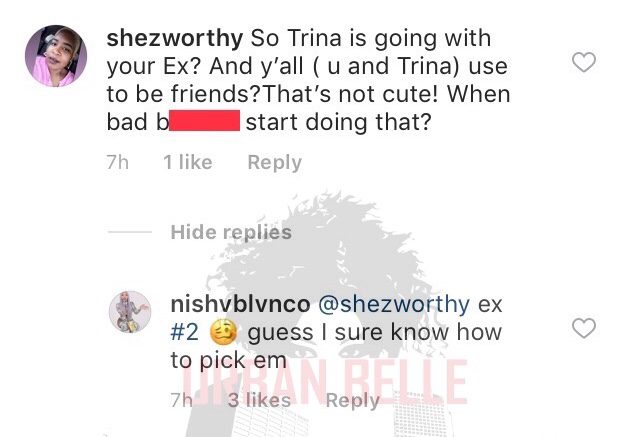The image size is (640, 437).
Task: View who liked via '1 like'
Action: click(188, 162)
